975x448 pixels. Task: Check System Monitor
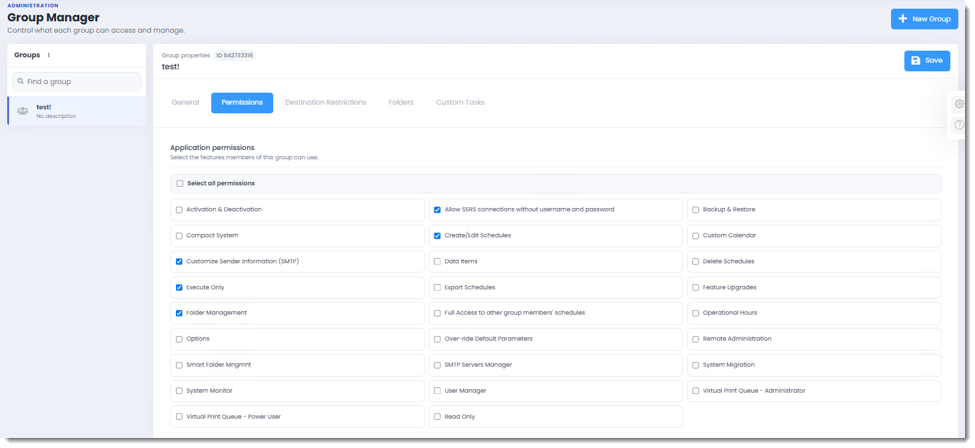pyautogui.click(x=179, y=391)
